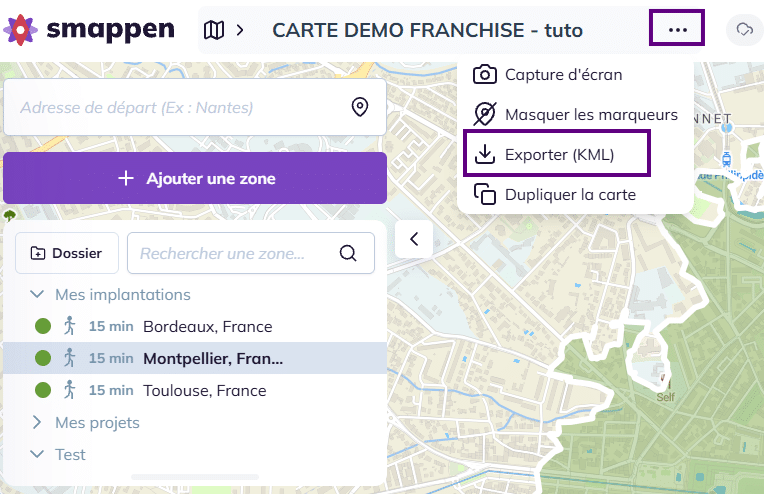The height and width of the screenshot is (494, 764).
Task: Click the Ajouter une zone button
Action: click(x=195, y=178)
